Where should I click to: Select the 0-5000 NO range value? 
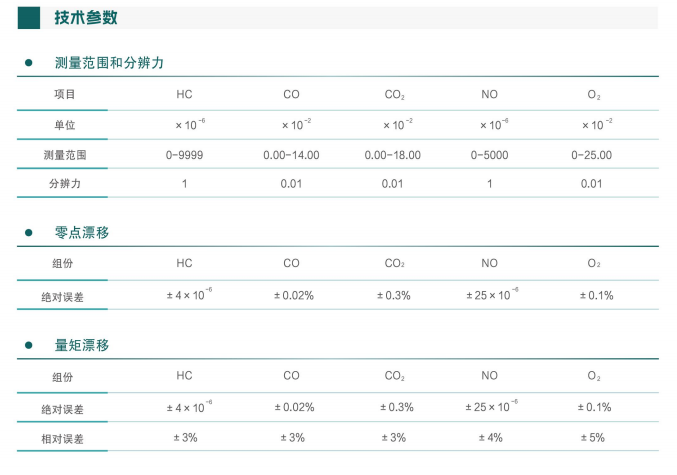[490, 155]
